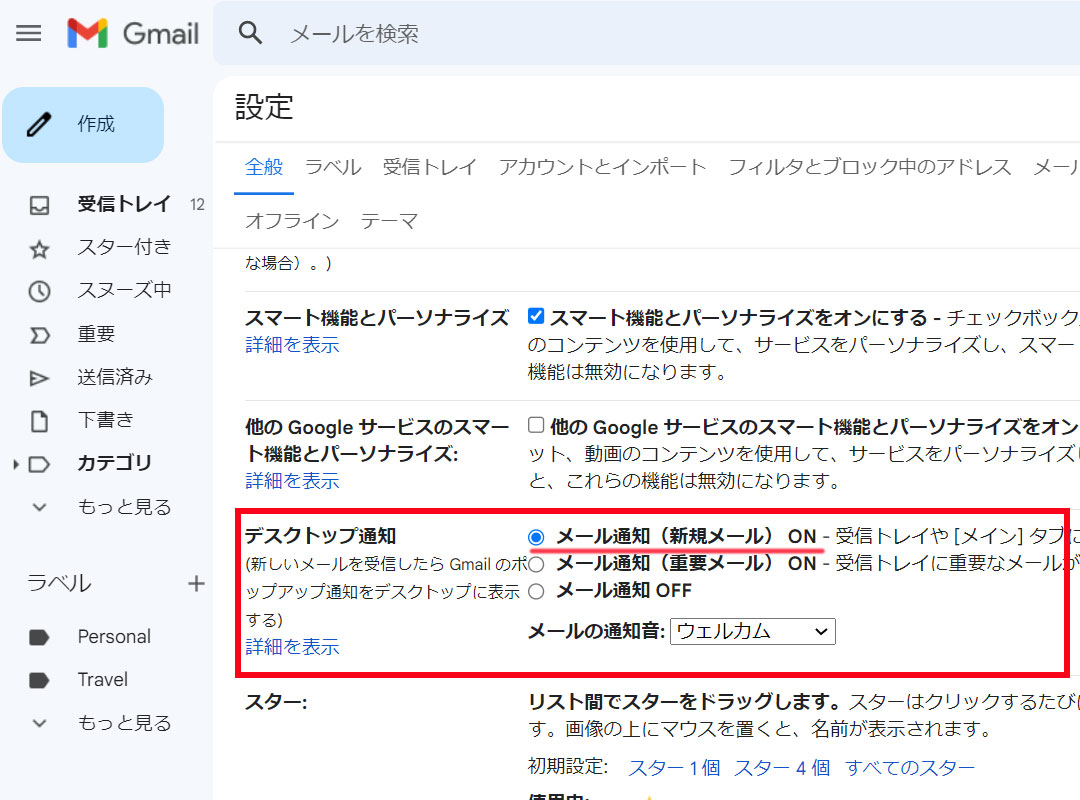Click the search magnifier icon
The image size is (1080, 800).
coord(250,33)
